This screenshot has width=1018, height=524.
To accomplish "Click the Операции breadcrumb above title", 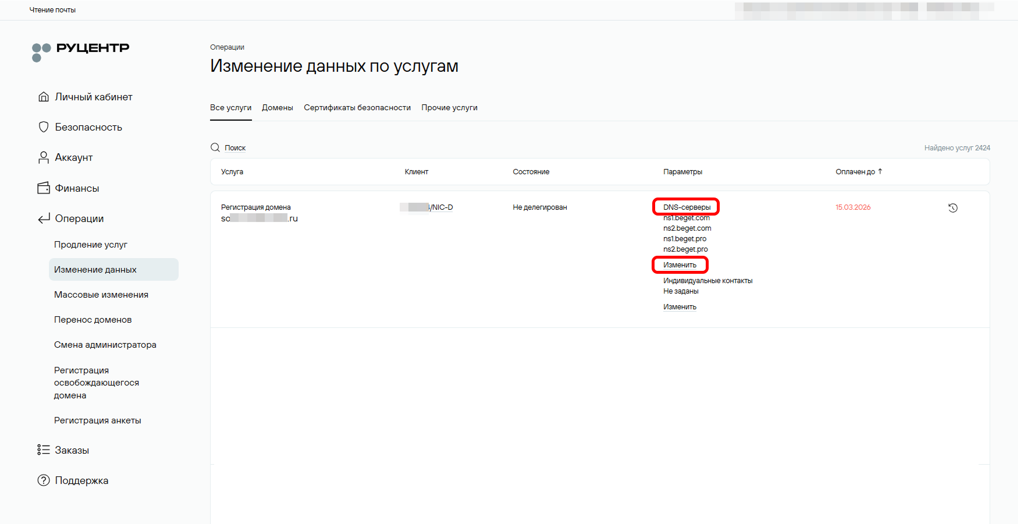I will click(227, 47).
